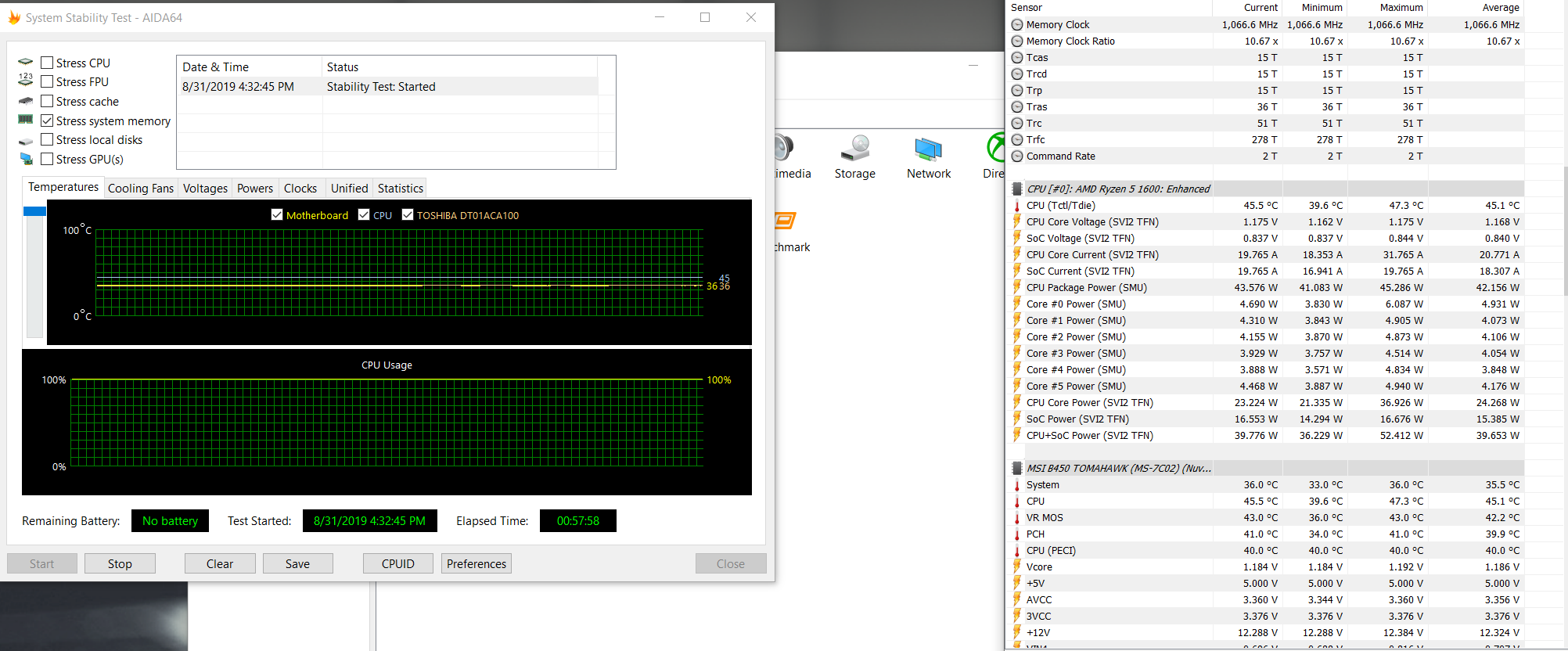The image size is (1568, 651).
Task: Click the chip icon beside MSI B450 TOMAHAWK
Action: [x=1016, y=468]
